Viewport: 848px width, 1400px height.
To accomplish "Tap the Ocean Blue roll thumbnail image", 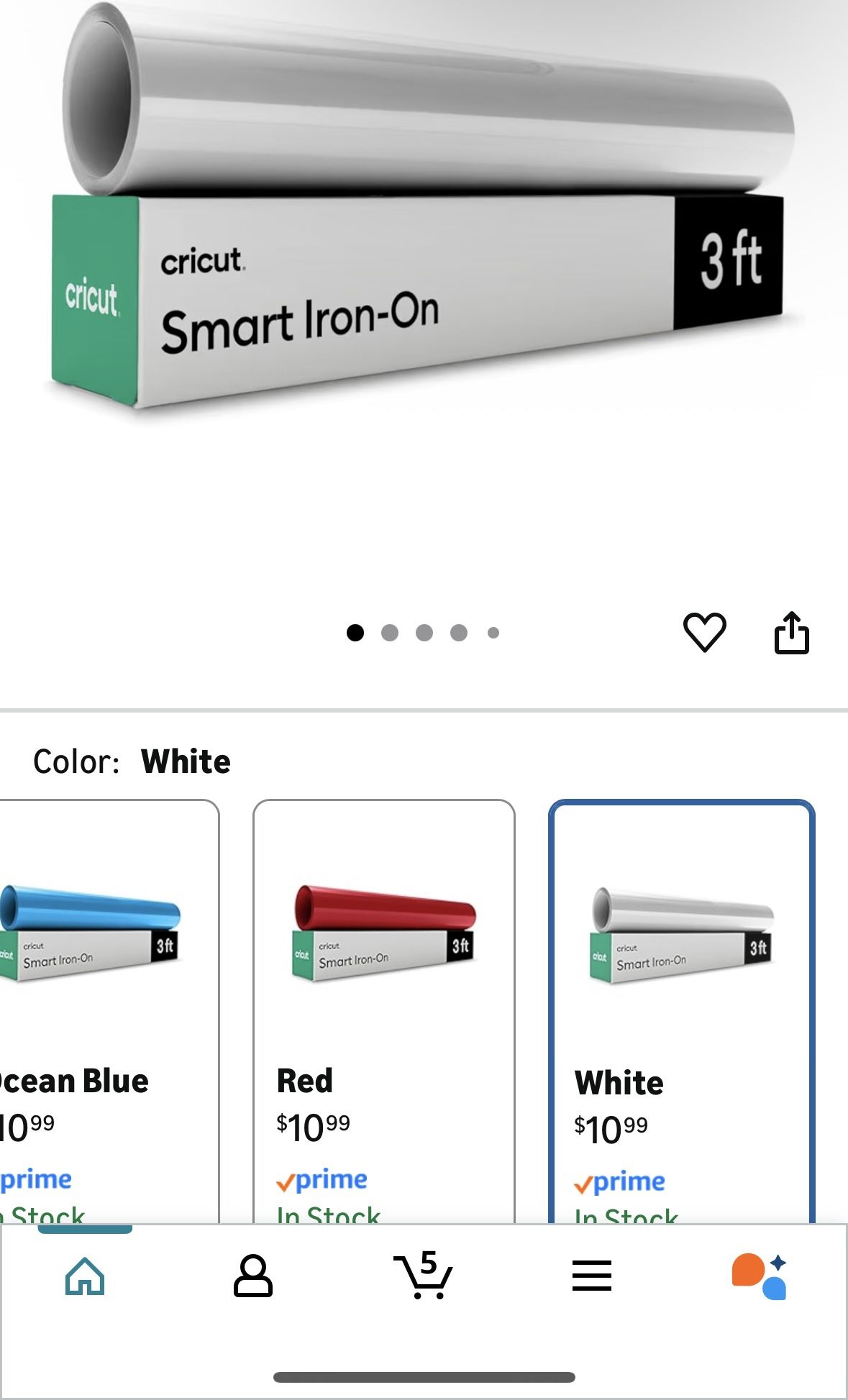I will tap(90, 933).
